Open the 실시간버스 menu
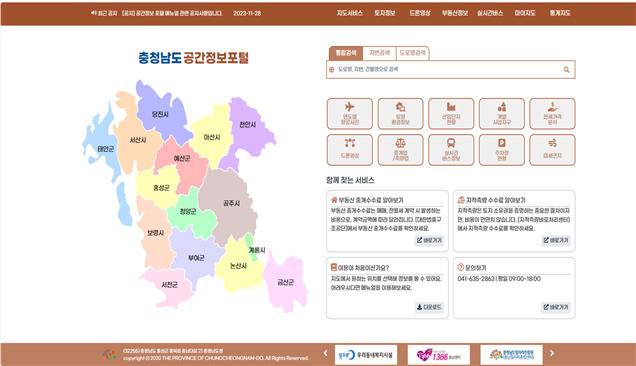The width and height of the screenshot is (636, 366). coord(490,13)
